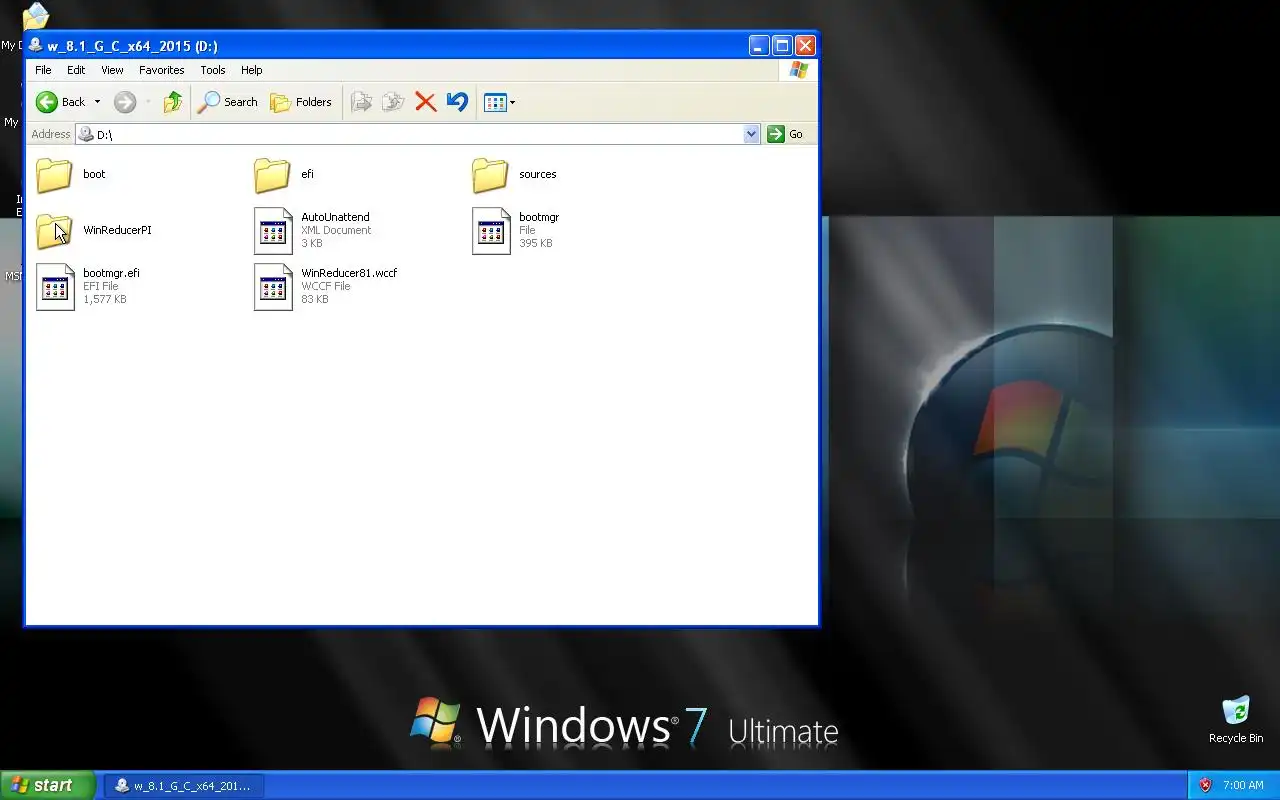Click the Up folder toolbar icon

pyautogui.click(x=173, y=102)
